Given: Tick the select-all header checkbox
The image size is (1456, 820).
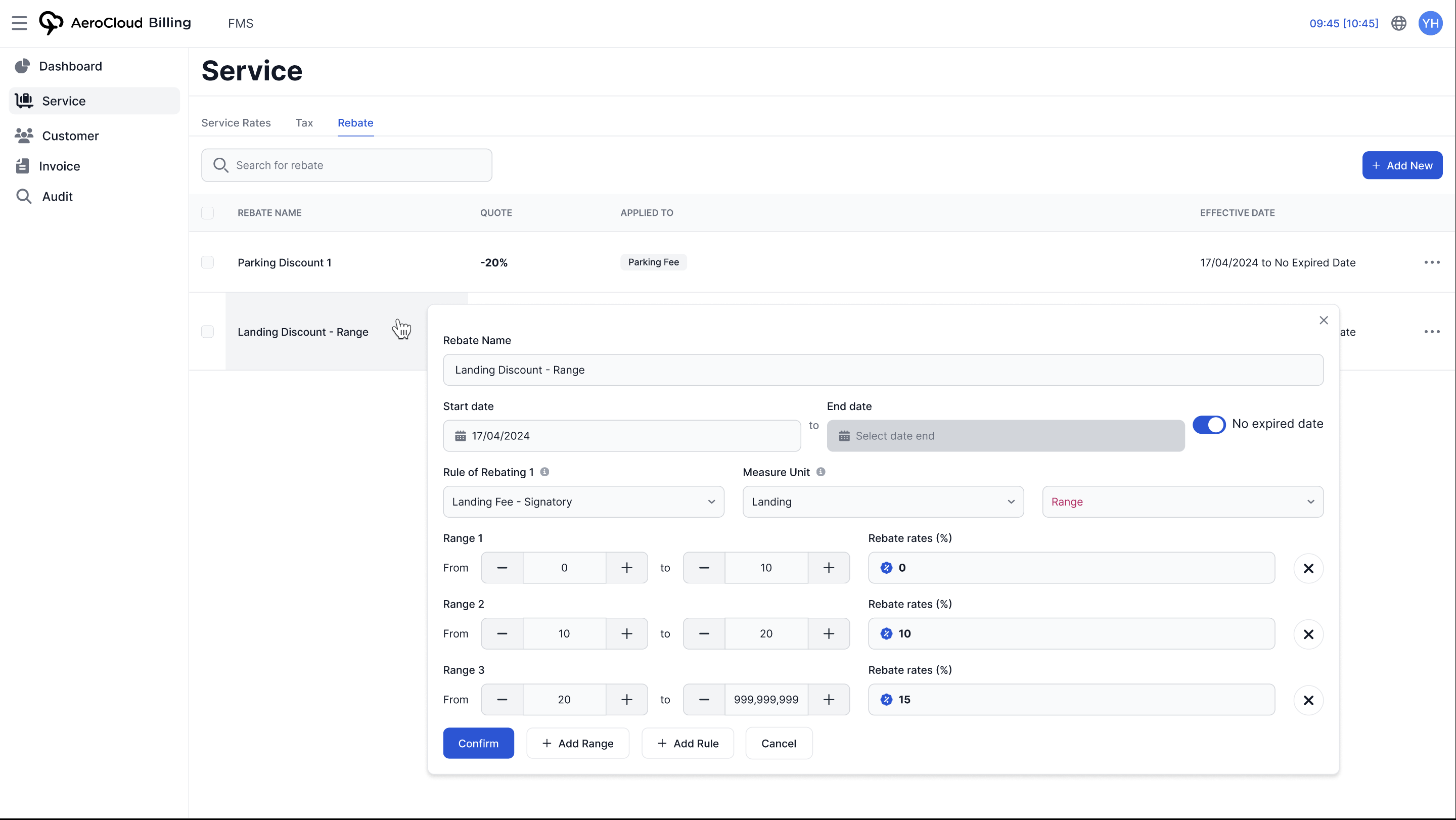Looking at the screenshot, I should click(207, 213).
